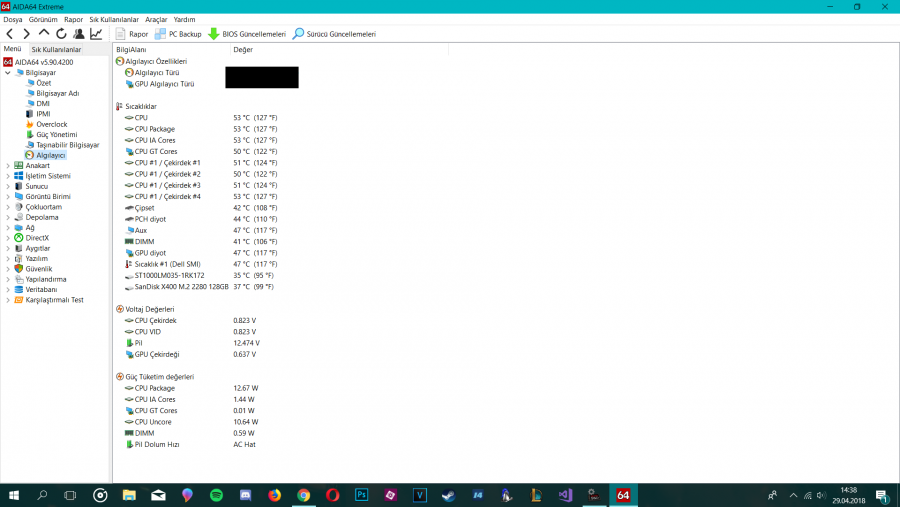This screenshot has height=507, width=900.
Task: Open the Rapor menu in the menu bar
Action: pyautogui.click(x=73, y=20)
